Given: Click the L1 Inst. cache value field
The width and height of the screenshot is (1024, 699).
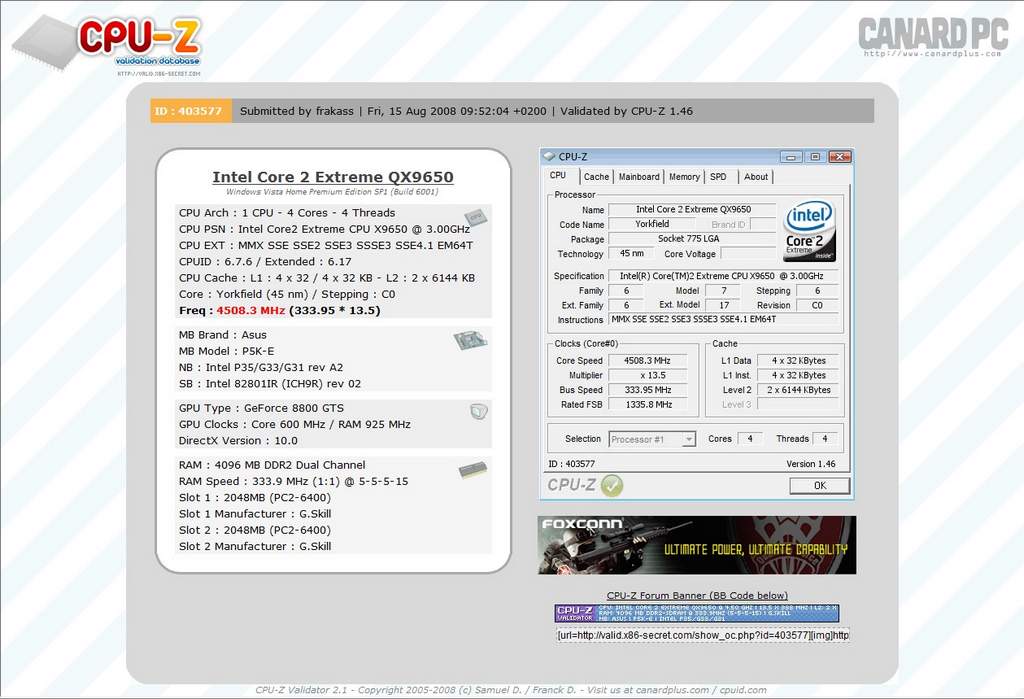Looking at the screenshot, I should click(798, 376).
